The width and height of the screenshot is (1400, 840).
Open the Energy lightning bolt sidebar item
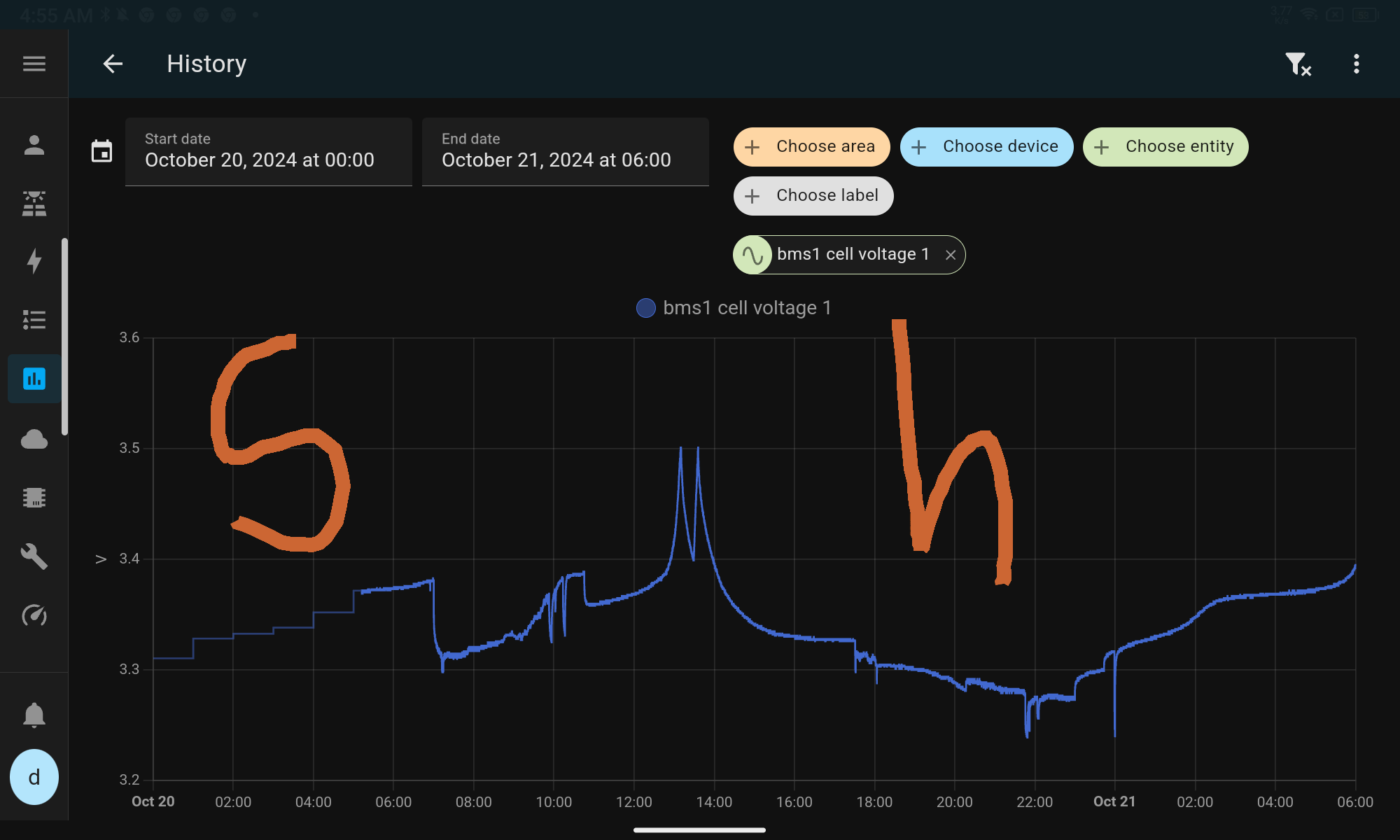pyautogui.click(x=34, y=260)
